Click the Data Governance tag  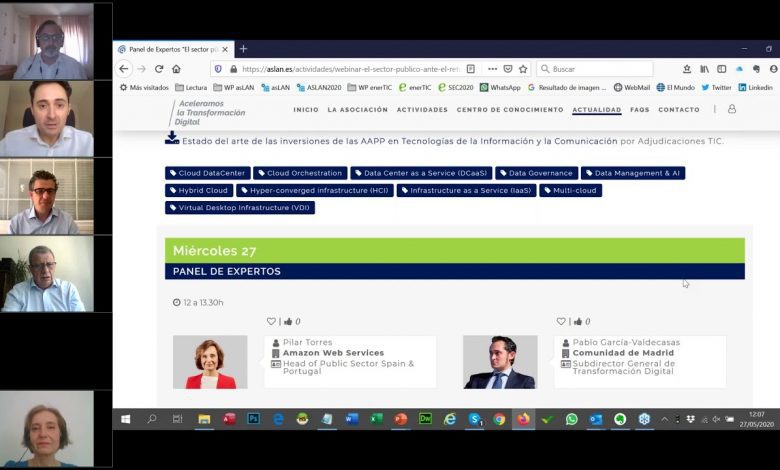tap(537, 173)
